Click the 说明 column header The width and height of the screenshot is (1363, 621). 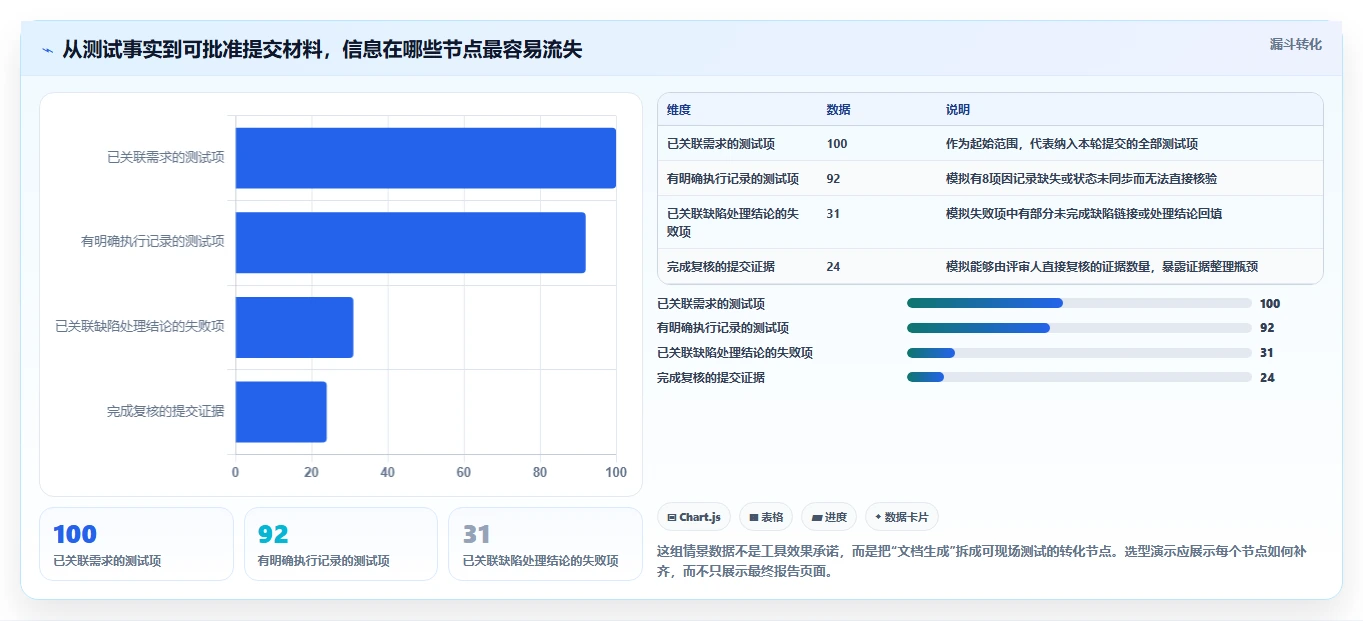click(x=958, y=110)
